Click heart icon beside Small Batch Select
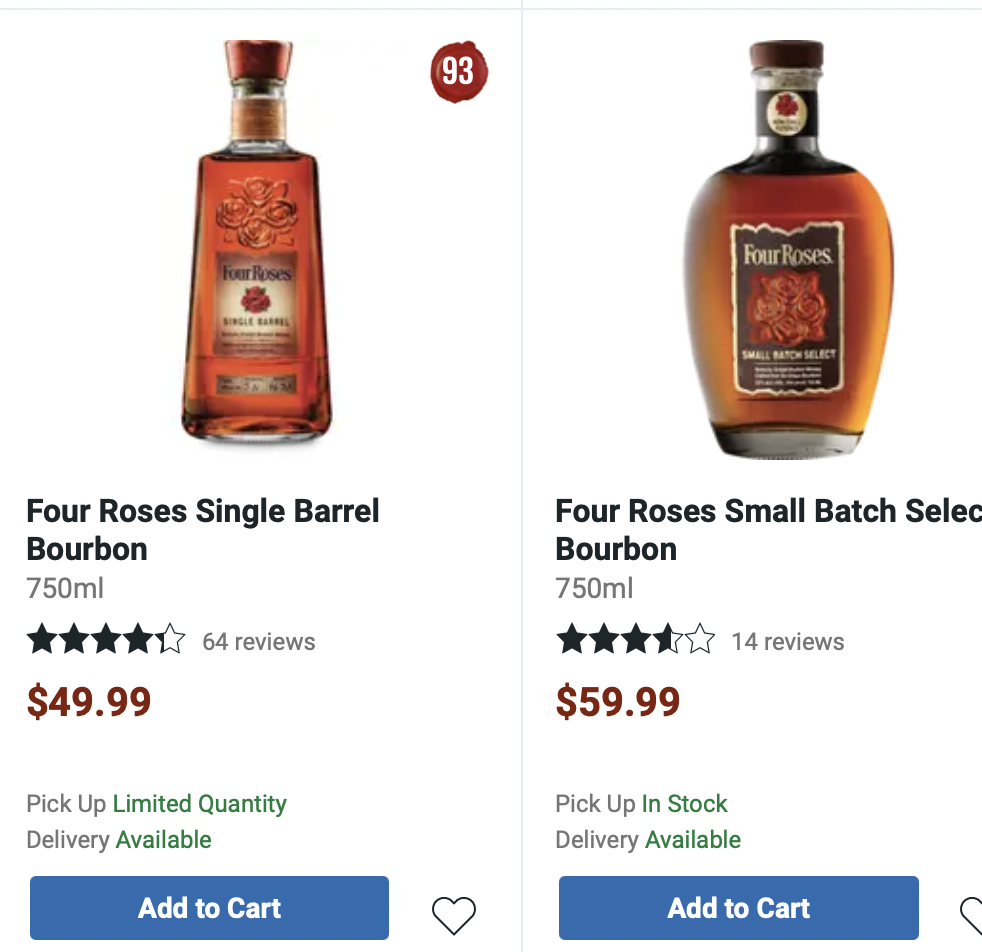This screenshot has height=952, width=982. (x=971, y=915)
